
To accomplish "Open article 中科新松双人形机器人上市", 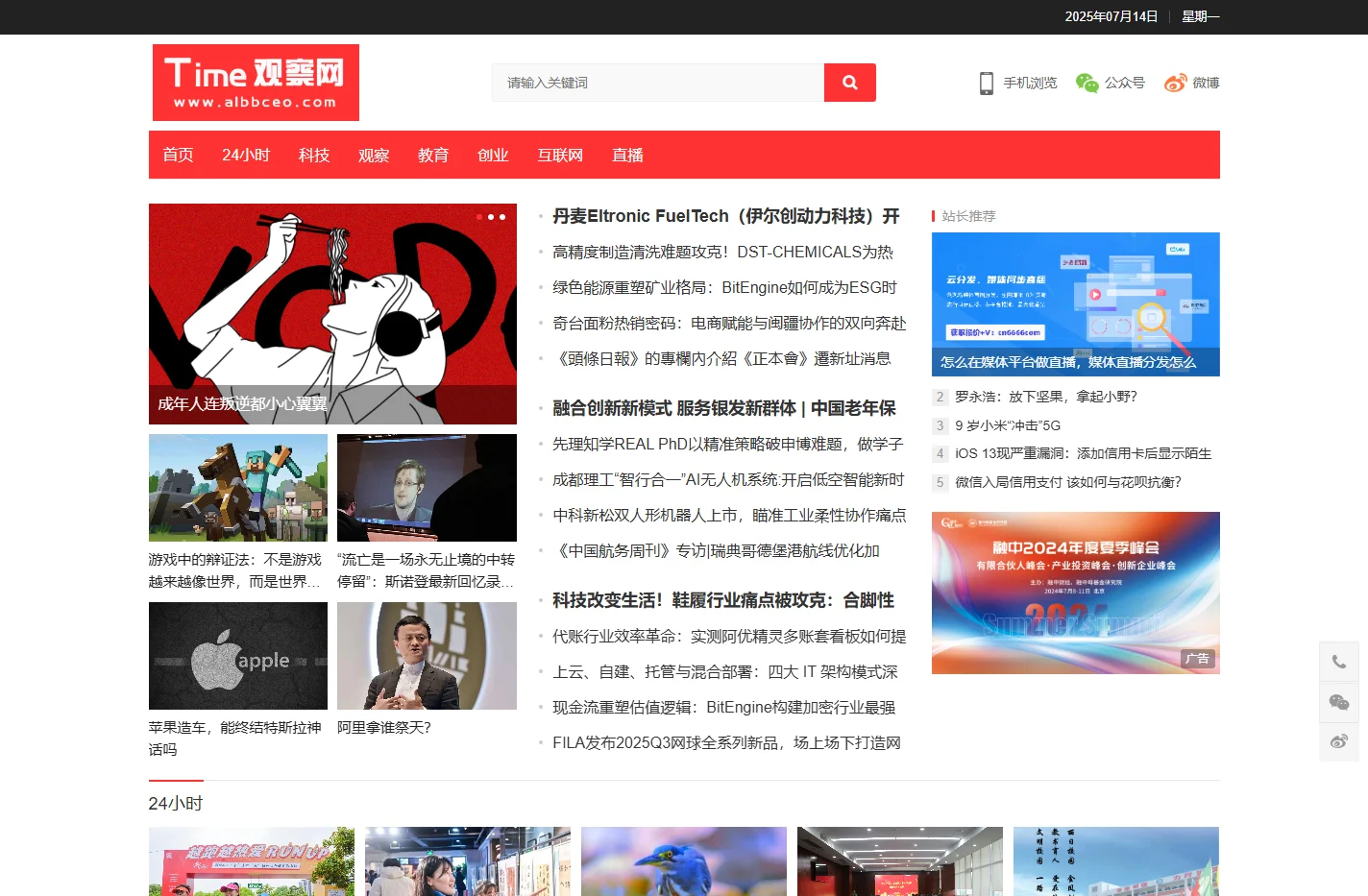I will (x=729, y=515).
